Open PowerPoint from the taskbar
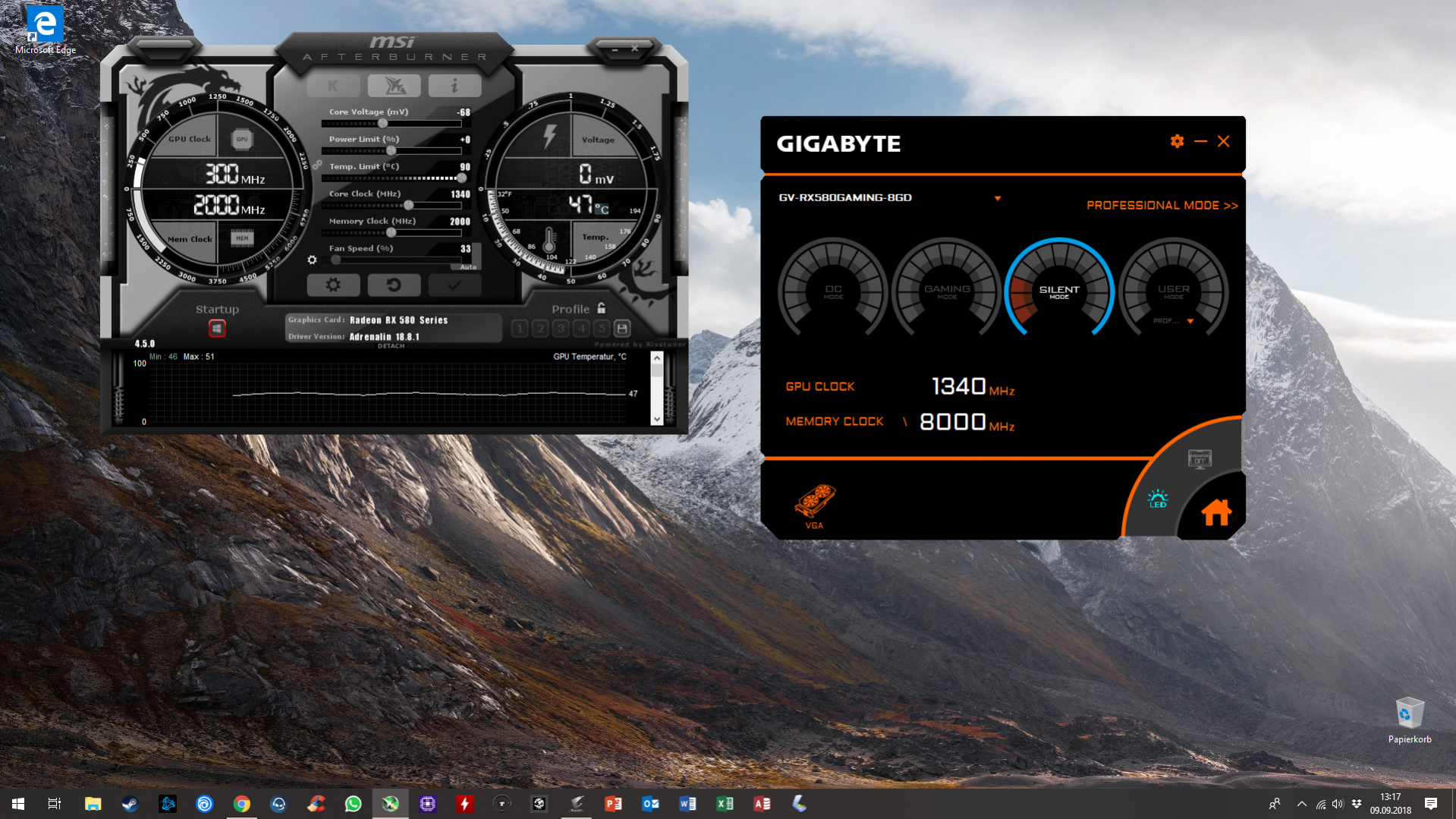This screenshot has width=1456, height=819. click(613, 804)
